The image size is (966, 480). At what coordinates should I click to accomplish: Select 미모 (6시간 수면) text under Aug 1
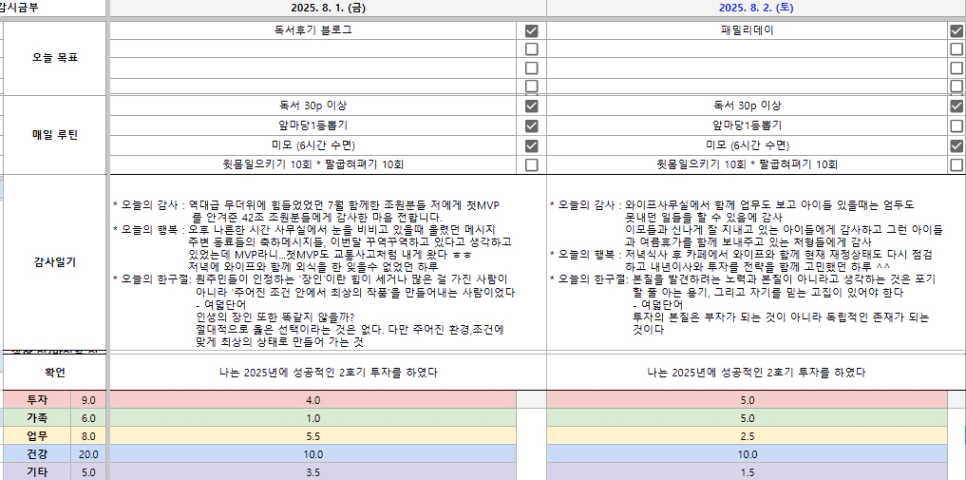313,145
